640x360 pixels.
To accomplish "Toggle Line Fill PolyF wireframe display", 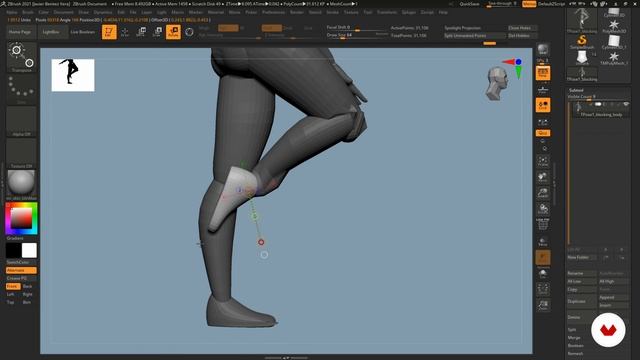I will pos(543,225).
